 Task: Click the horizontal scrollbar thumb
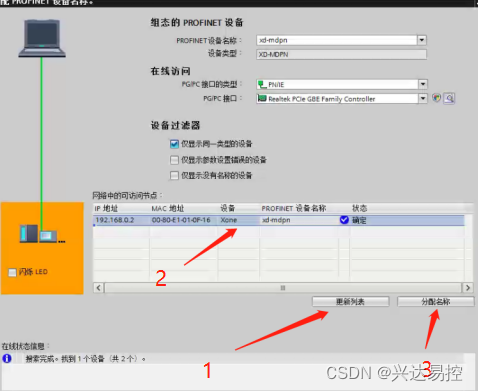point(283,288)
